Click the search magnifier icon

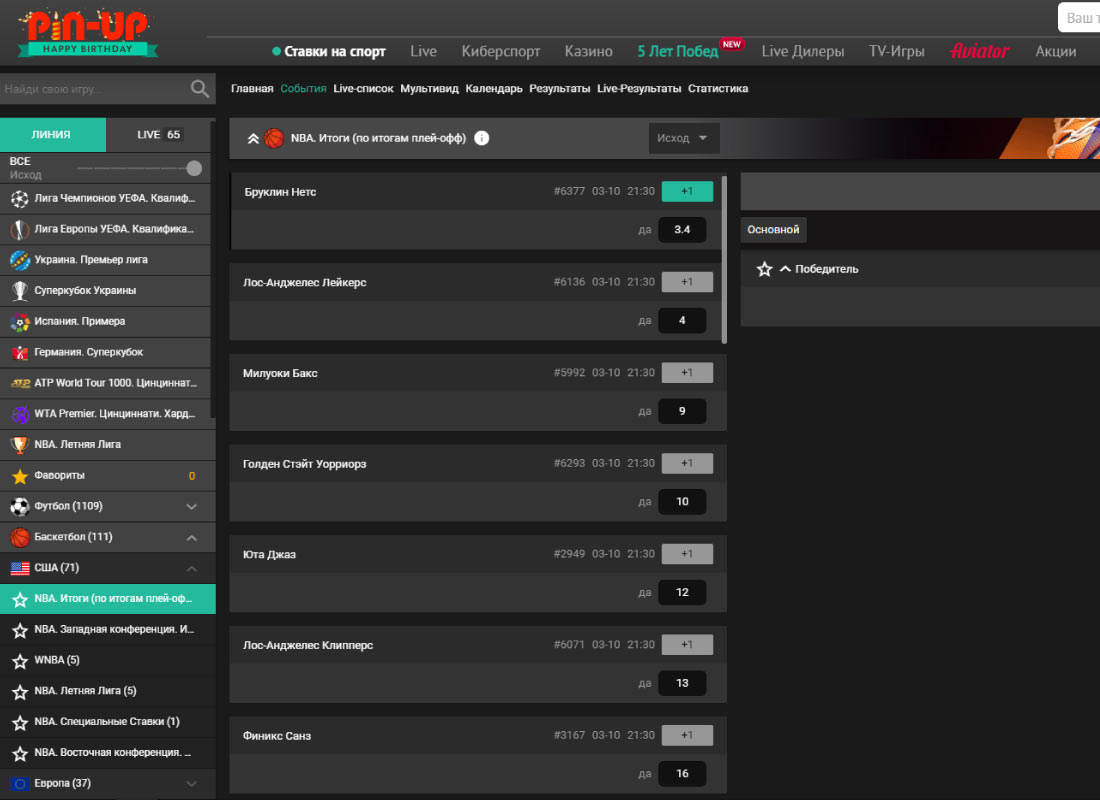[200, 90]
